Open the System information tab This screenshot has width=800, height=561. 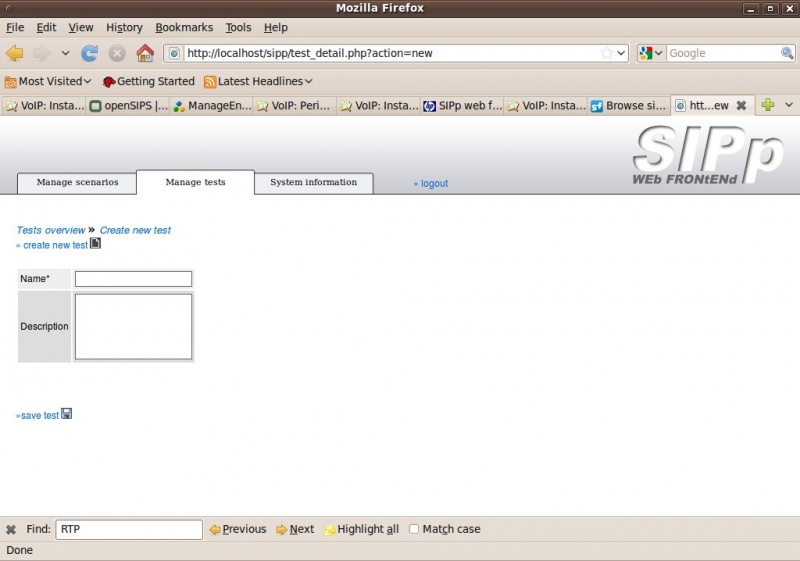[x=313, y=183]
